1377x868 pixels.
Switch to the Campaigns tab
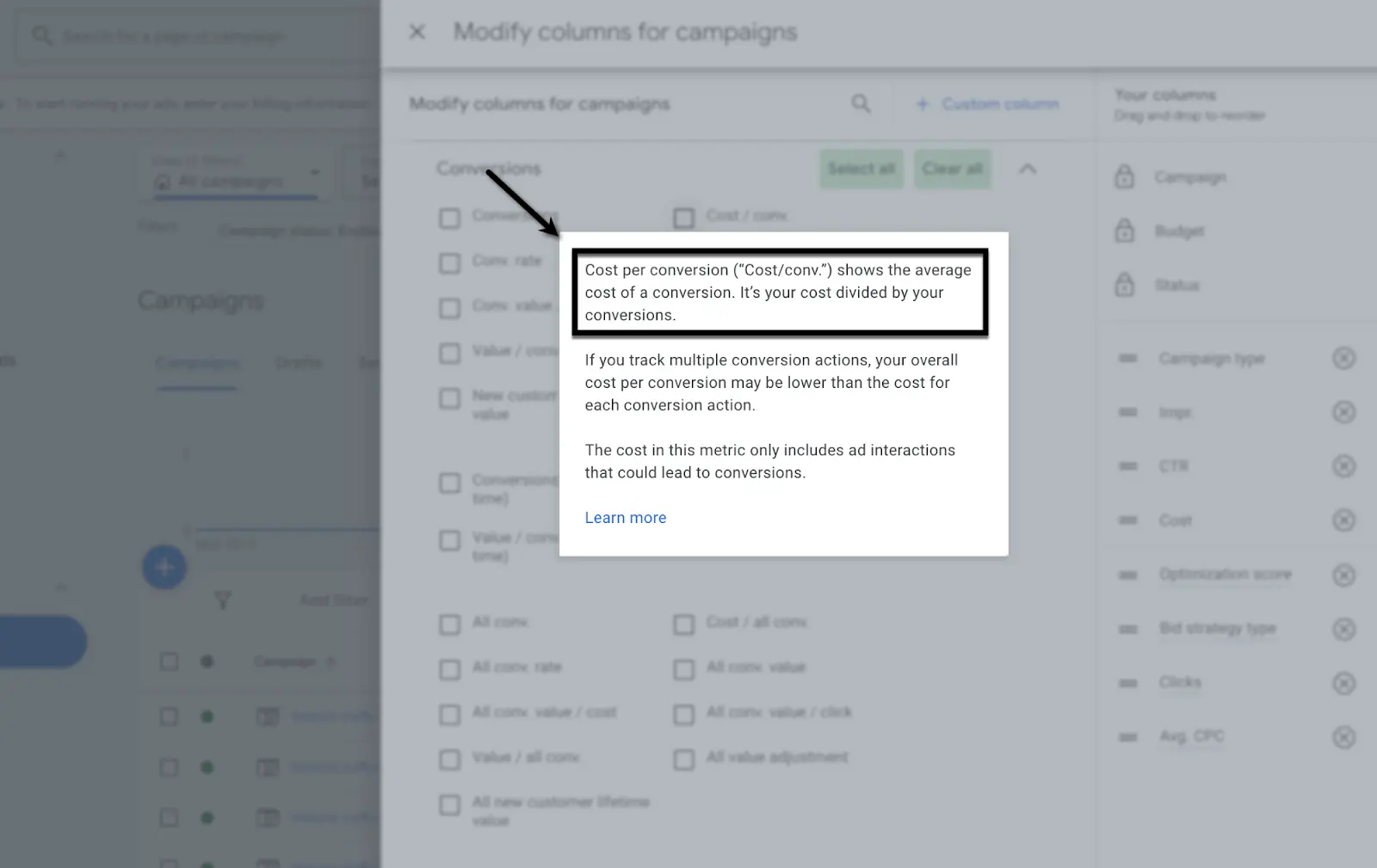tap(196, 363)
